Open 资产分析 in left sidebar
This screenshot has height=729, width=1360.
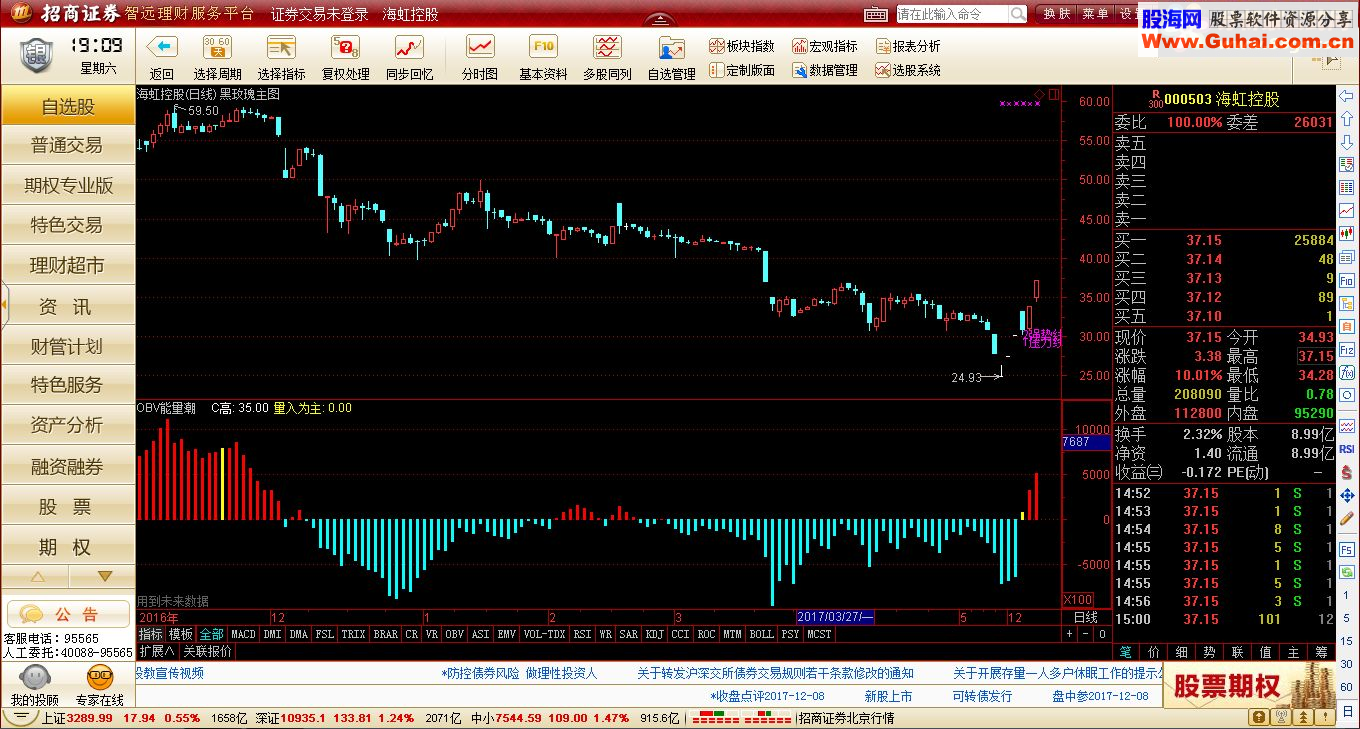click(x=68, y=425)
